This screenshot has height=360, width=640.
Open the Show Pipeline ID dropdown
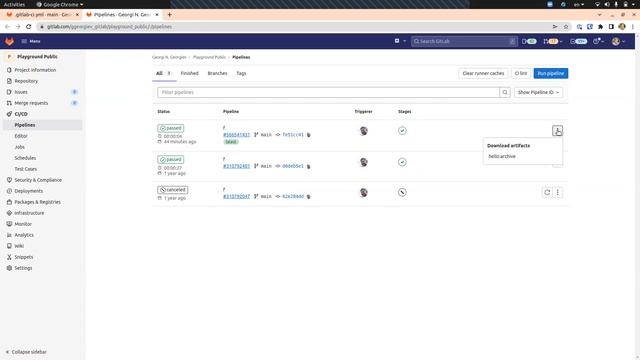tap(538, 93)
